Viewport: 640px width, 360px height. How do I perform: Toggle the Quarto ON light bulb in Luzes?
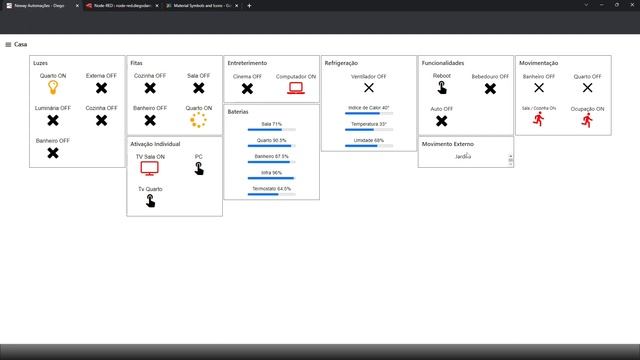click(x=53, y=87)
